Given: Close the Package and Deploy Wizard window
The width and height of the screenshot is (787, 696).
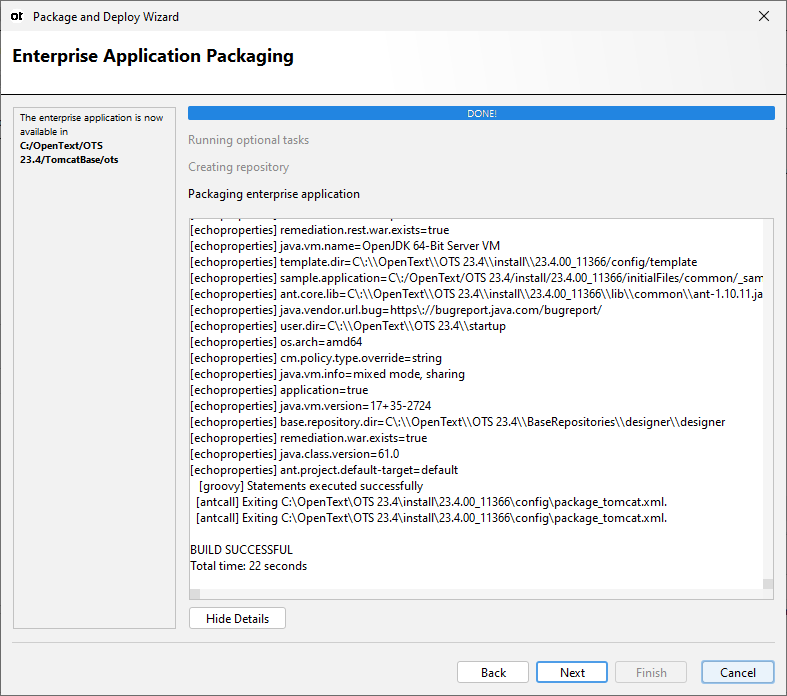Looking at the screenshot, I should [764, 17].
